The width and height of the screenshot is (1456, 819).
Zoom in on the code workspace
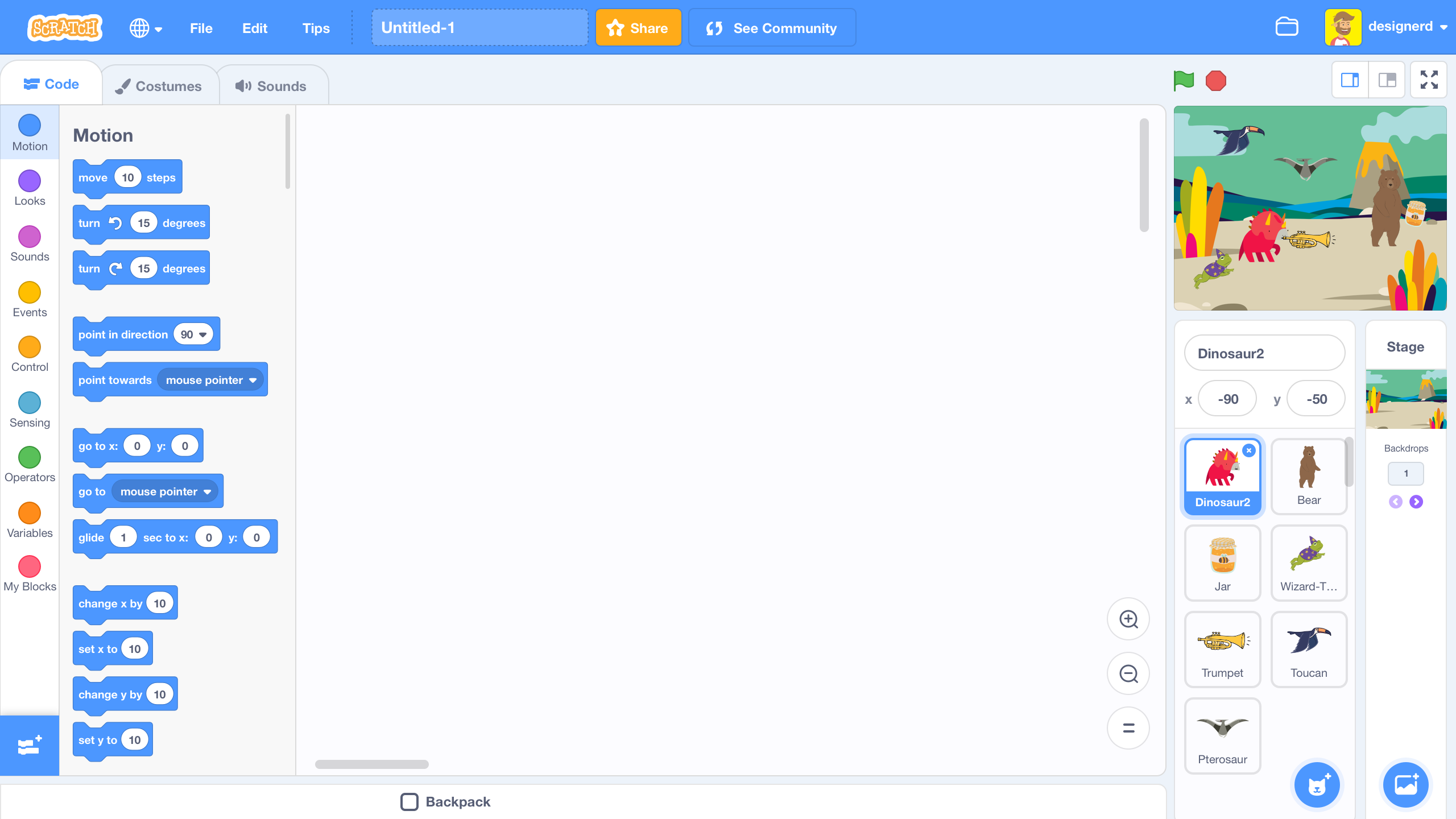tap(1128, 619)
